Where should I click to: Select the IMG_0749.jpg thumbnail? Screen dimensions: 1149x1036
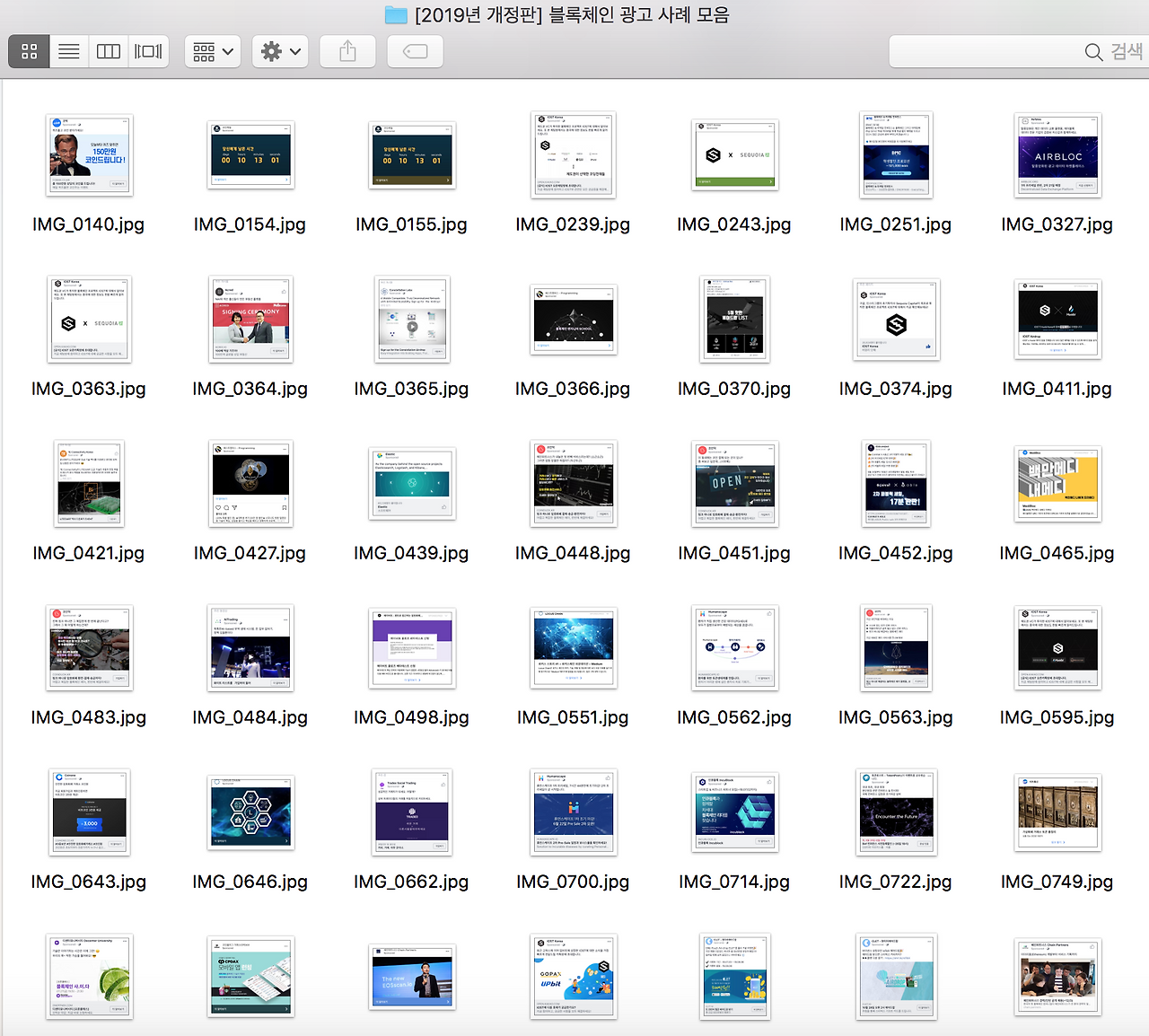[1057, 812]
